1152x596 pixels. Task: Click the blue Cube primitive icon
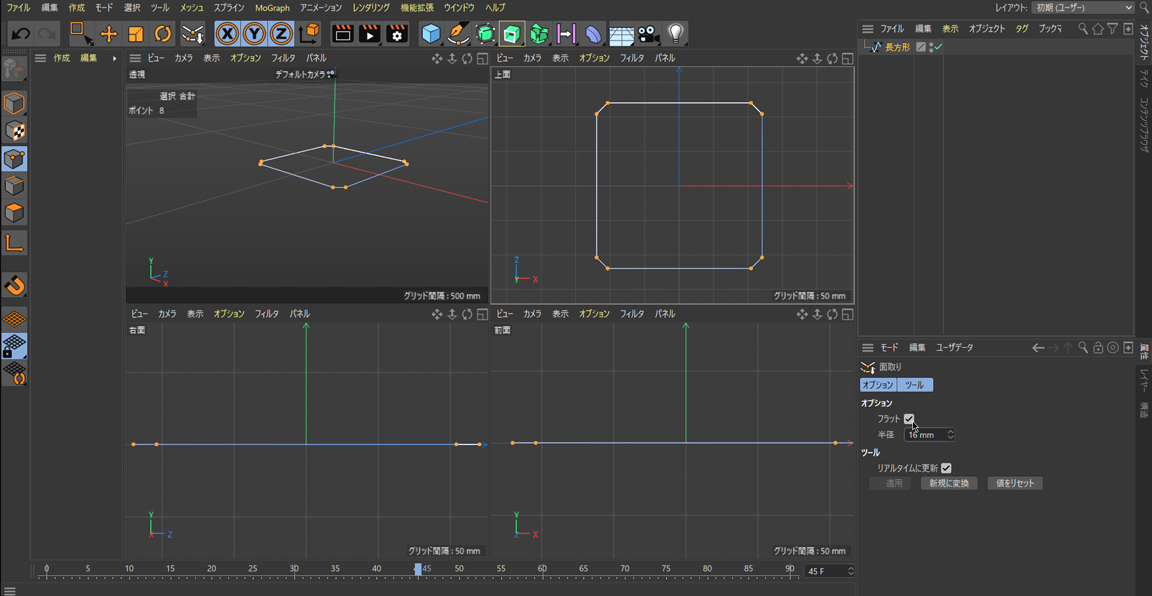coord(431,34)
